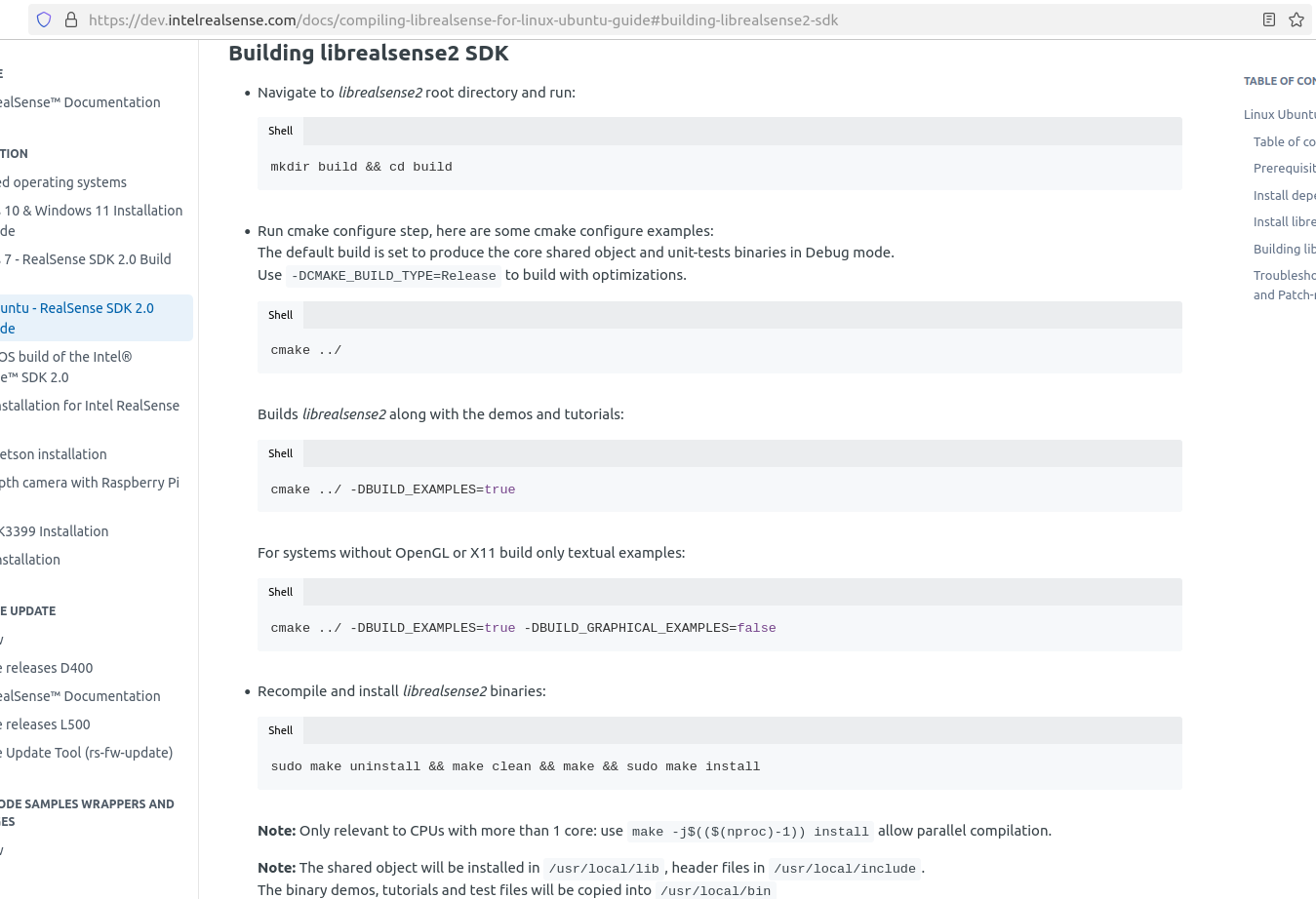Click 'TABLE OF CON' heading on right

pos(1280,82)
